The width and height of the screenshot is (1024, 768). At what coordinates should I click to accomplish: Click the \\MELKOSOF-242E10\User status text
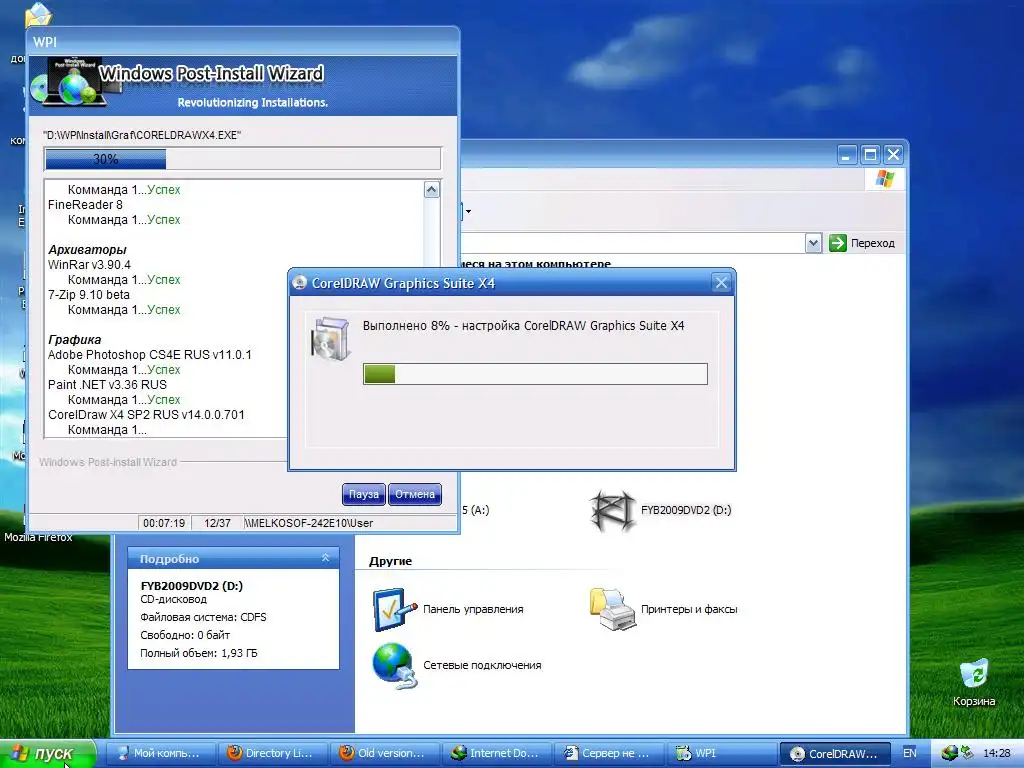(309, 523)
